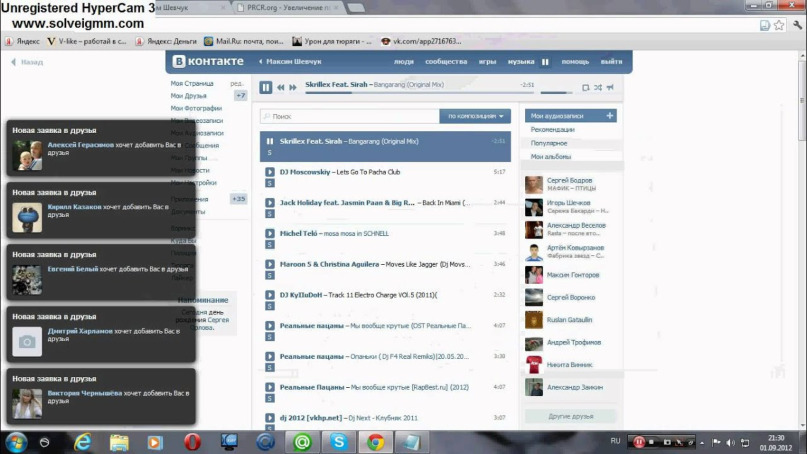Viewport: 807px width, 454px height.
Task: Open Skype from the taskbar
Action: pos(339,442)
